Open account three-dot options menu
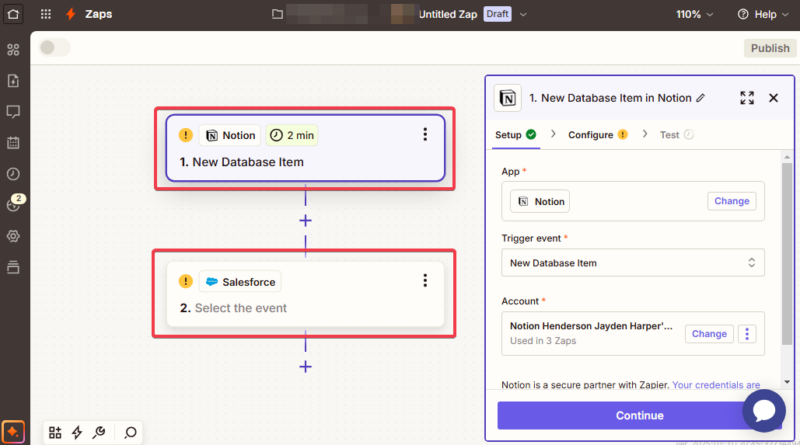The height and width of the screenshot is (445, 800). coord(747,334)
